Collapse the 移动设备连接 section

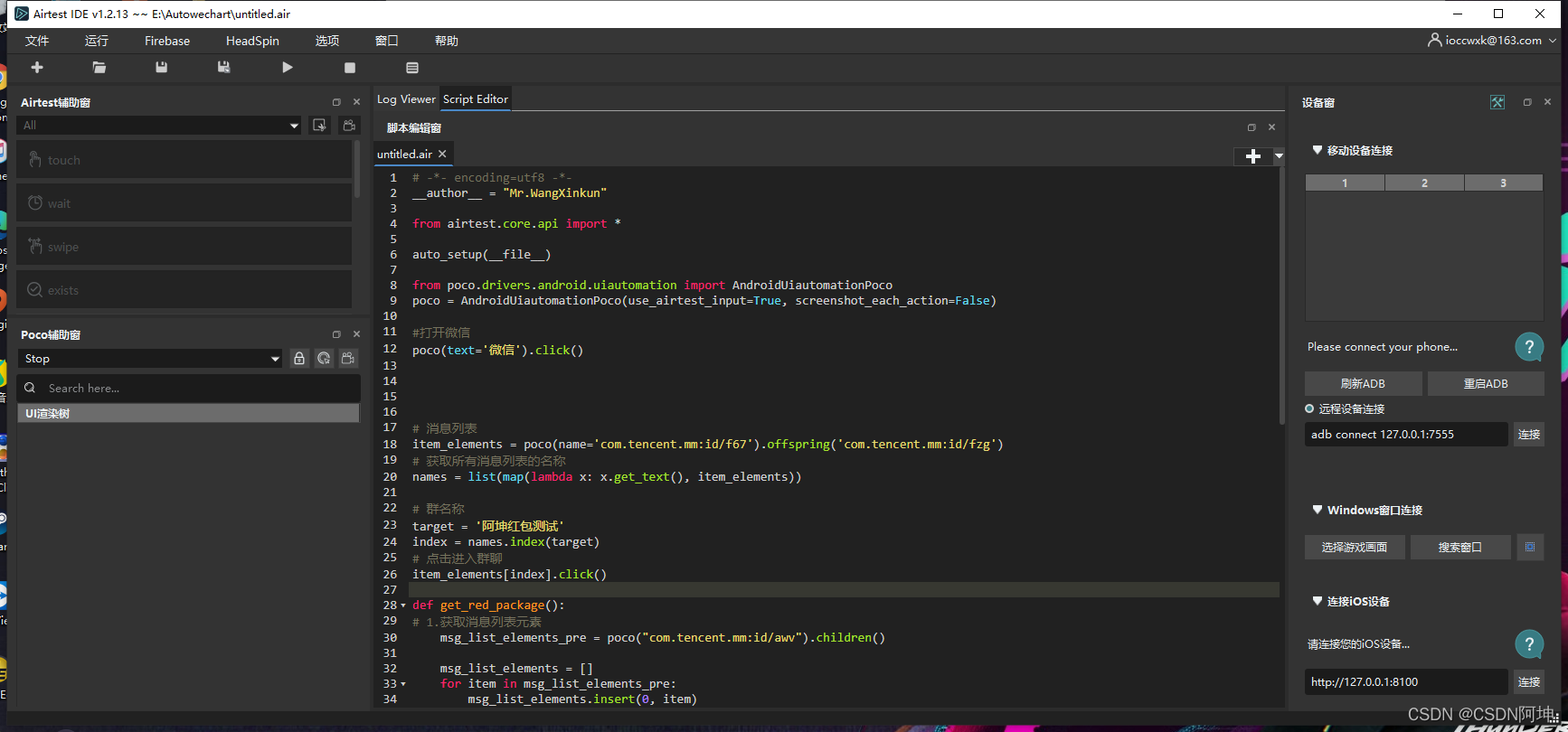click(x=1318, y=150)
